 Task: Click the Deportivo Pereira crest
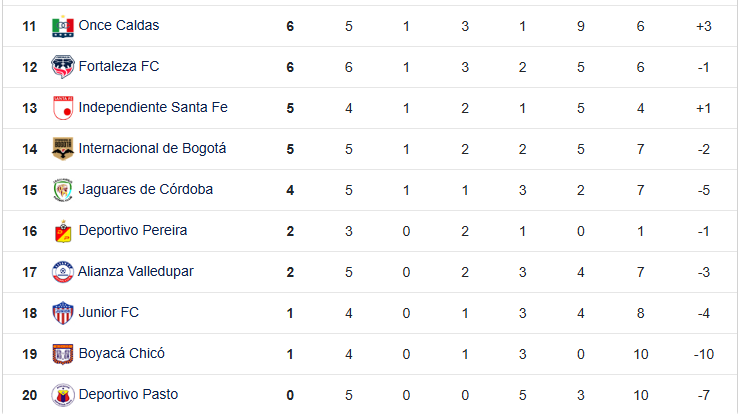[63, 231]
